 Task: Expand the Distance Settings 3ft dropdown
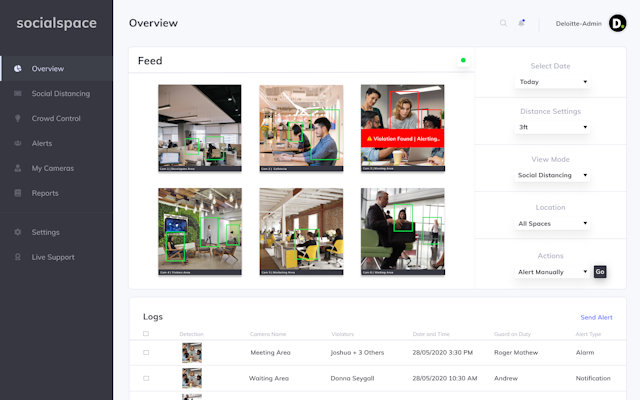pos(552,128)
